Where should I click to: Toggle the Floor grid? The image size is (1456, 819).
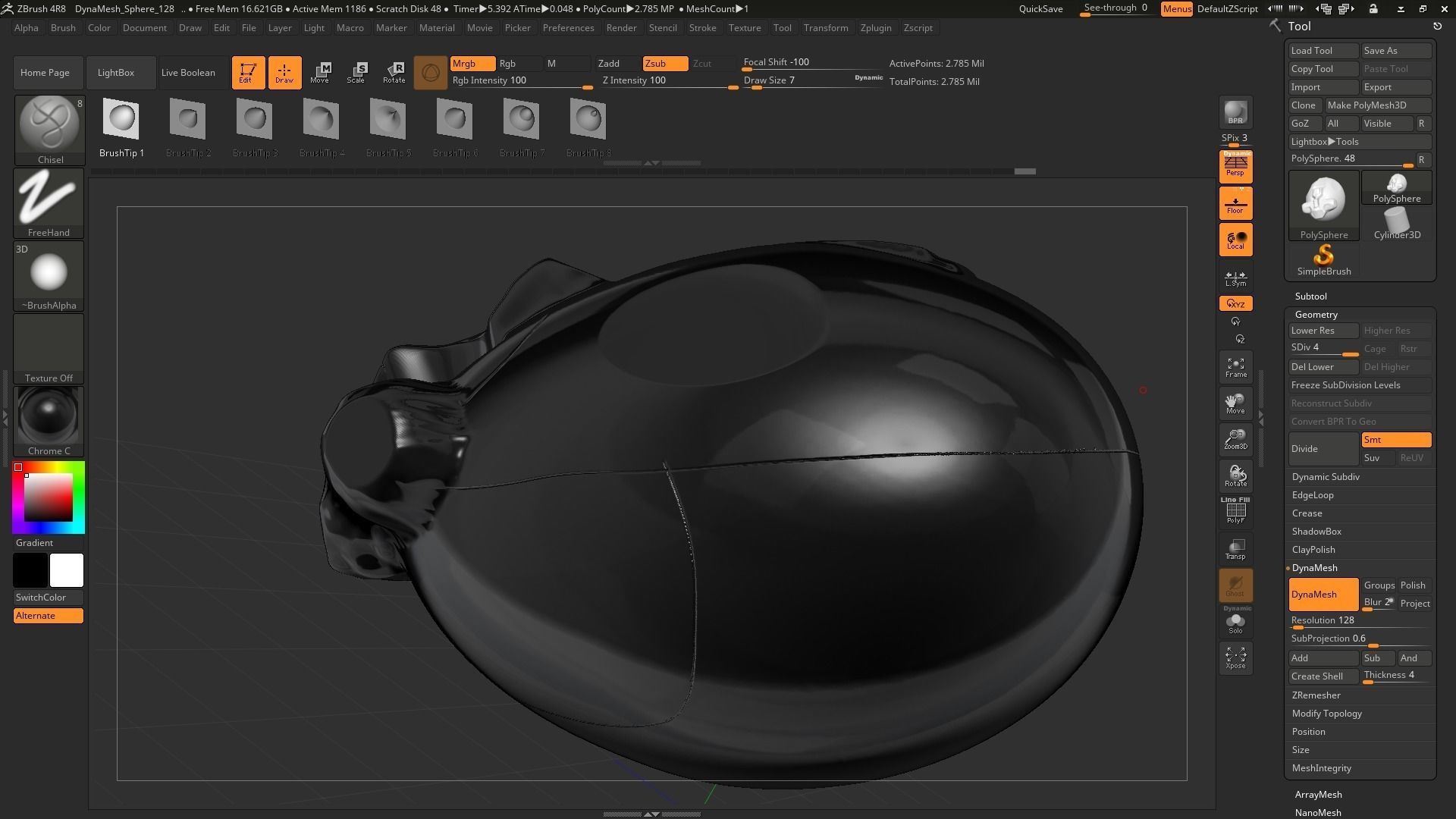click(1235, 203)
